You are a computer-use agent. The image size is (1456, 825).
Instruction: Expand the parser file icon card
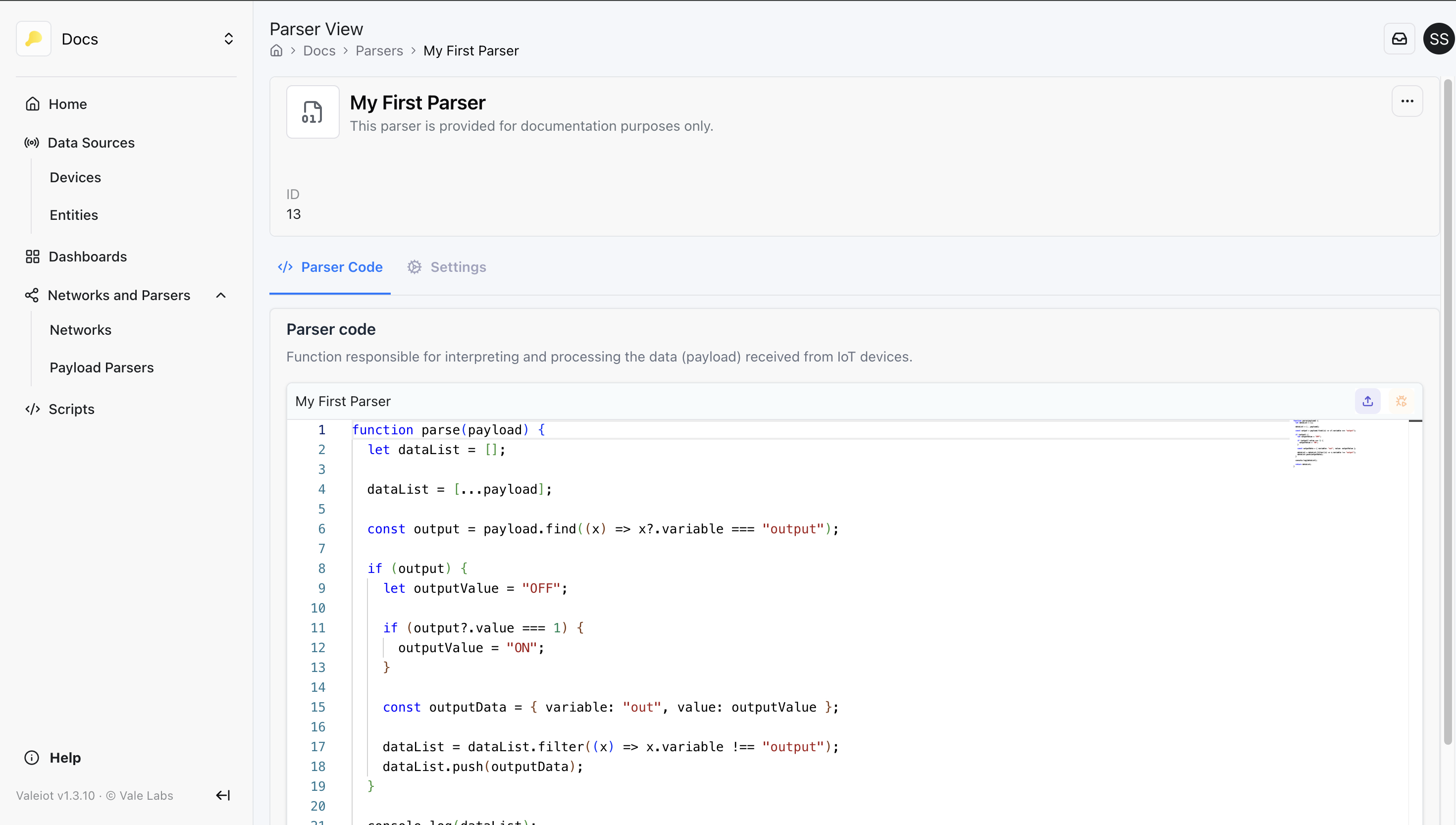click(x=312, y=111)
